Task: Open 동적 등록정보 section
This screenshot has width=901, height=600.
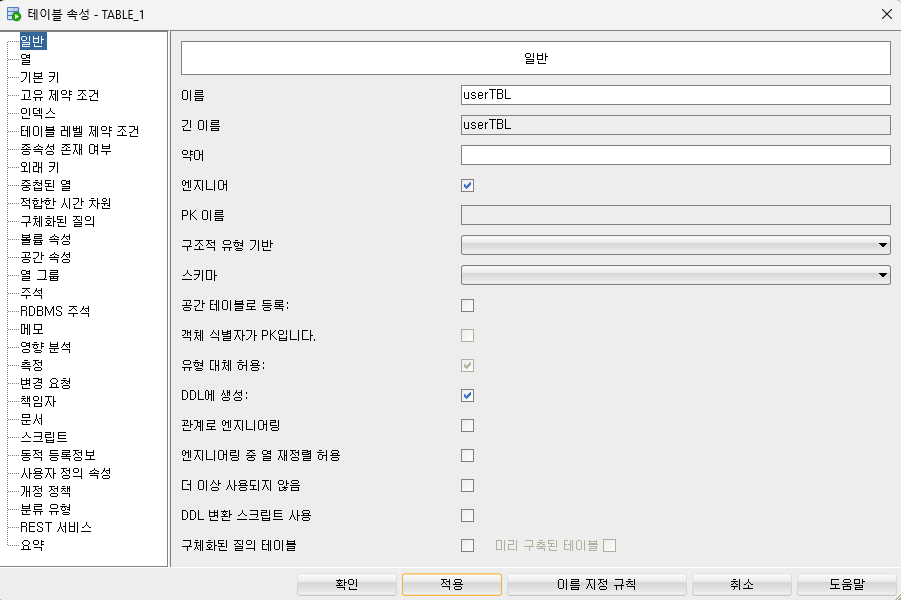Action: pos(58,455)
